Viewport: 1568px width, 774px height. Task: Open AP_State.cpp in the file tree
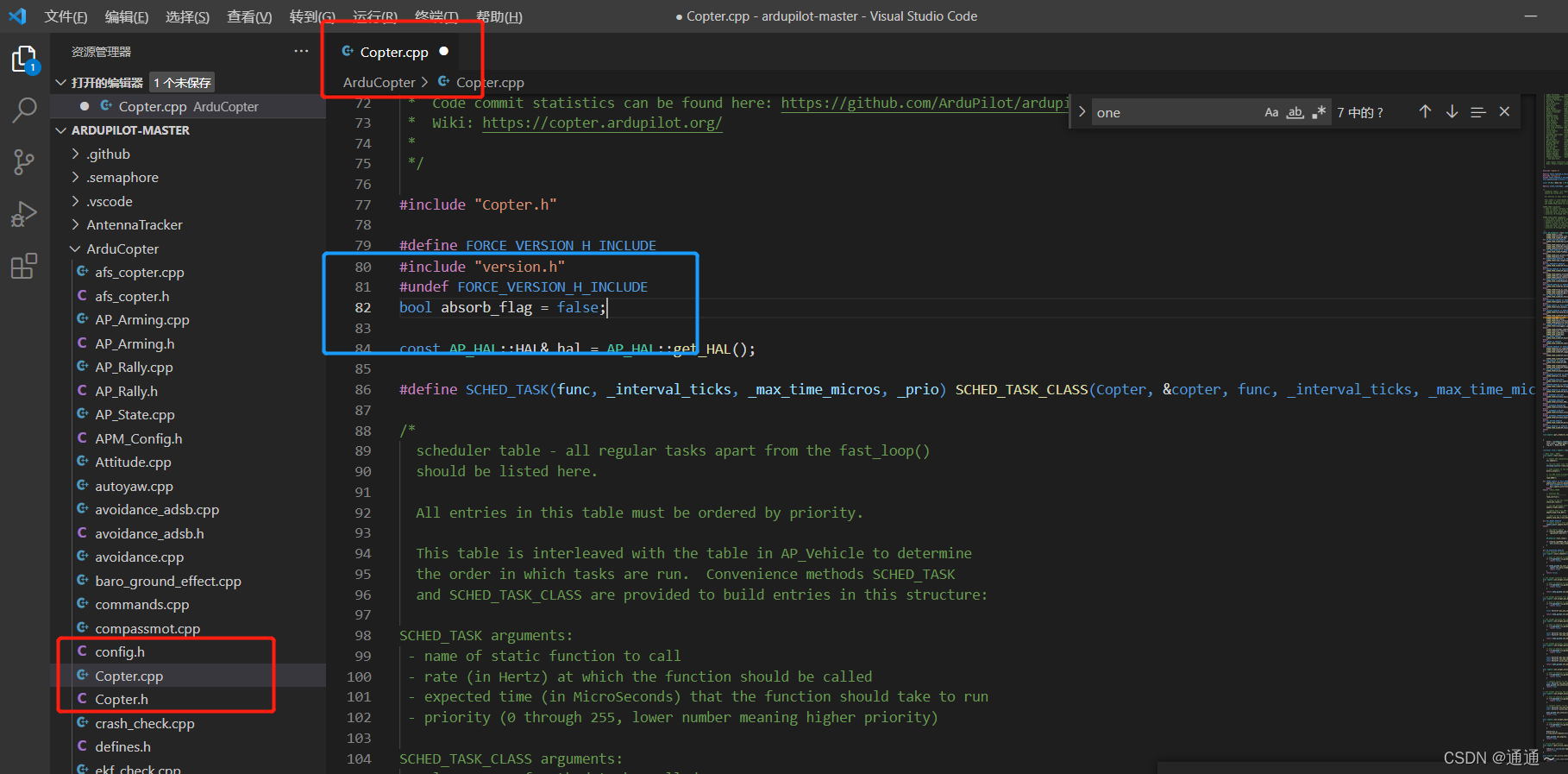[188, 415]
